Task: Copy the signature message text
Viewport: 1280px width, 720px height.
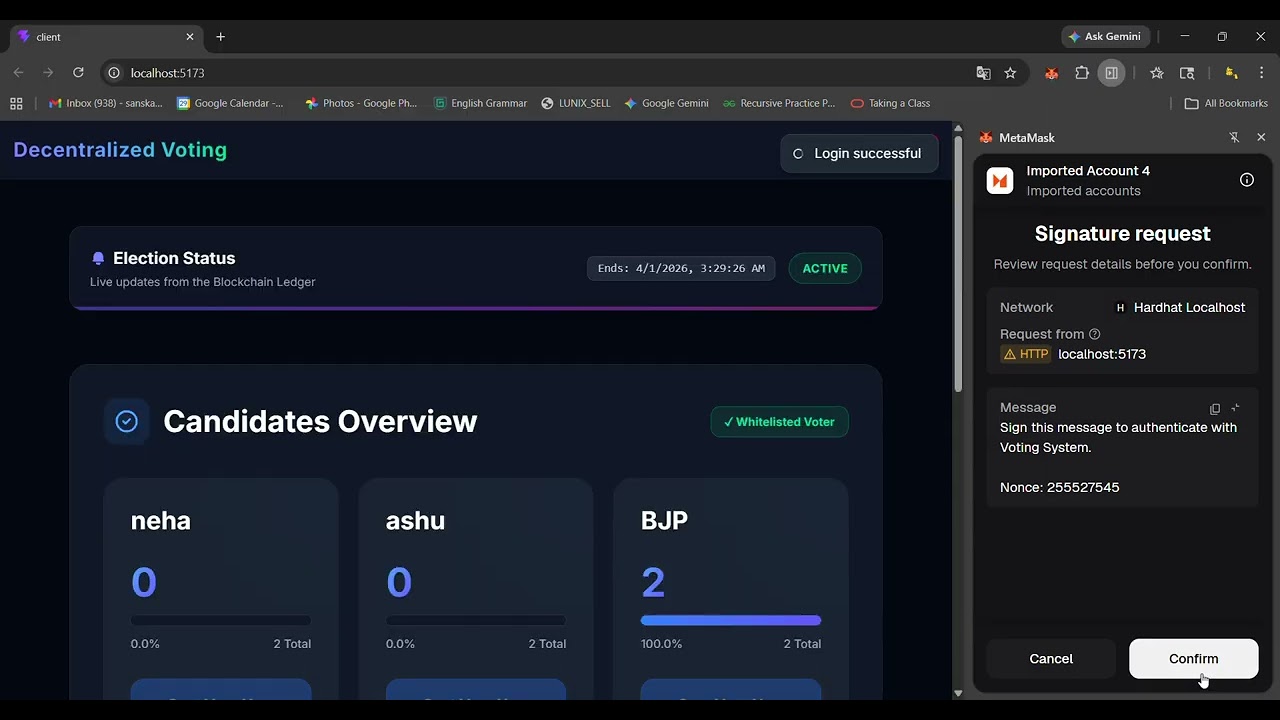Action: 1215,408
